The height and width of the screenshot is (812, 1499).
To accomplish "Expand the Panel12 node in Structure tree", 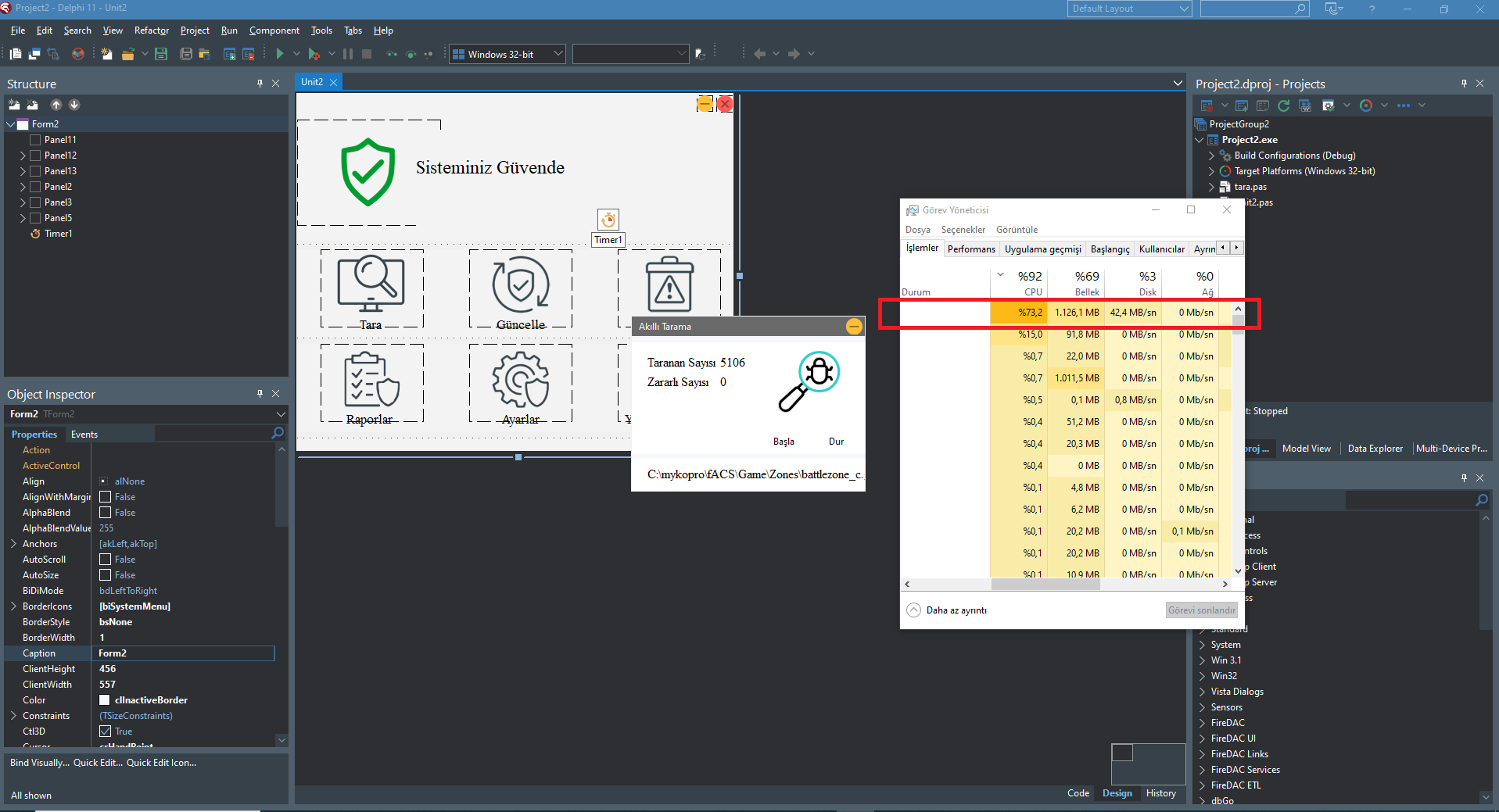I will [x=23, y=156].
